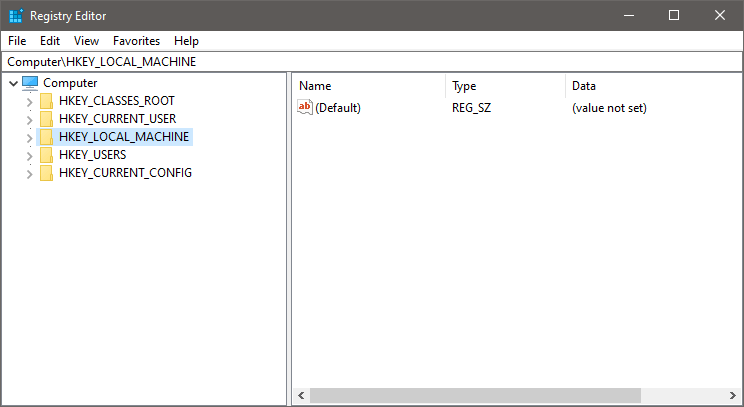Viewport: 744px width, 407px height.
Task: Click the Registry Editor app icon in title bar
Action: click(x=16, y=16)
